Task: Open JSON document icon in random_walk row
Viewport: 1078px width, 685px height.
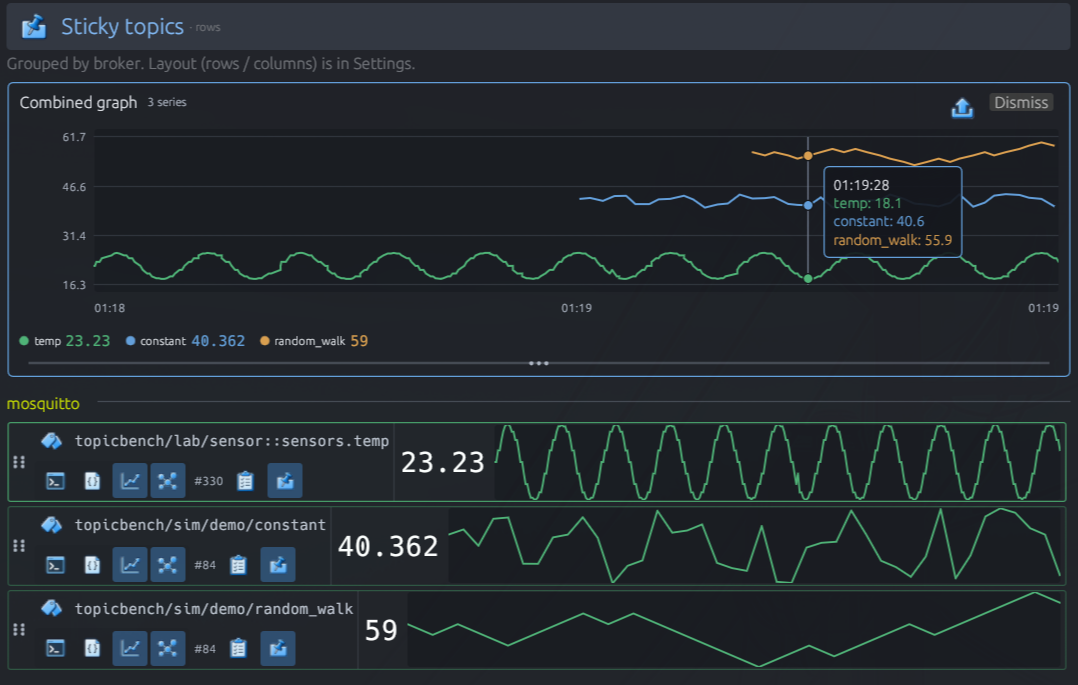Action: tap(92, 649)
